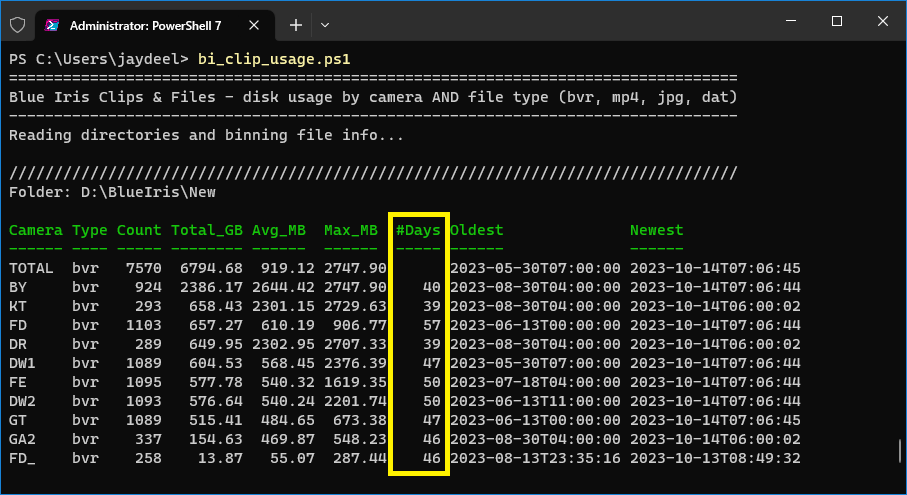The image size is (907, 495).
Task: Click the DW2 camera row label
Action: click(23, 401)
